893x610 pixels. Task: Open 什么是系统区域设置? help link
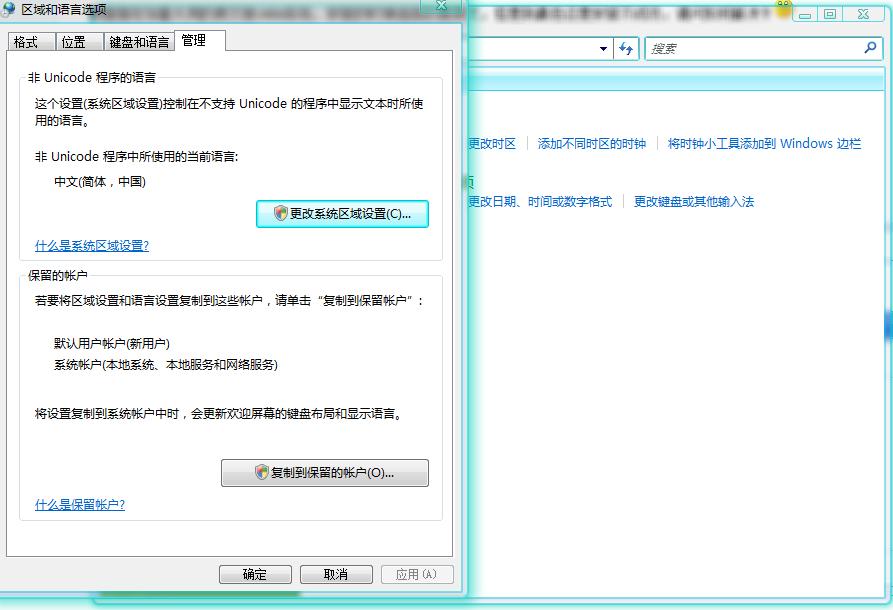pyautogui.click(x=92, y=245)
